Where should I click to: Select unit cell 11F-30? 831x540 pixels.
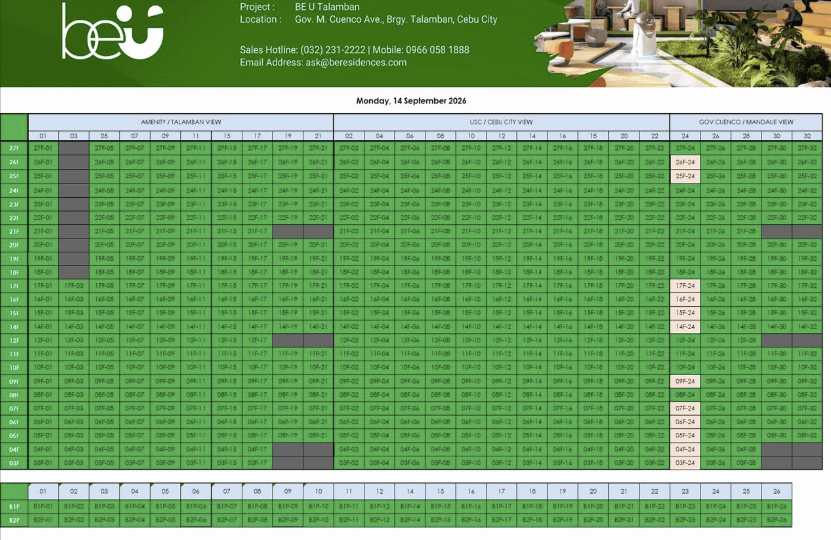point(777,353)
